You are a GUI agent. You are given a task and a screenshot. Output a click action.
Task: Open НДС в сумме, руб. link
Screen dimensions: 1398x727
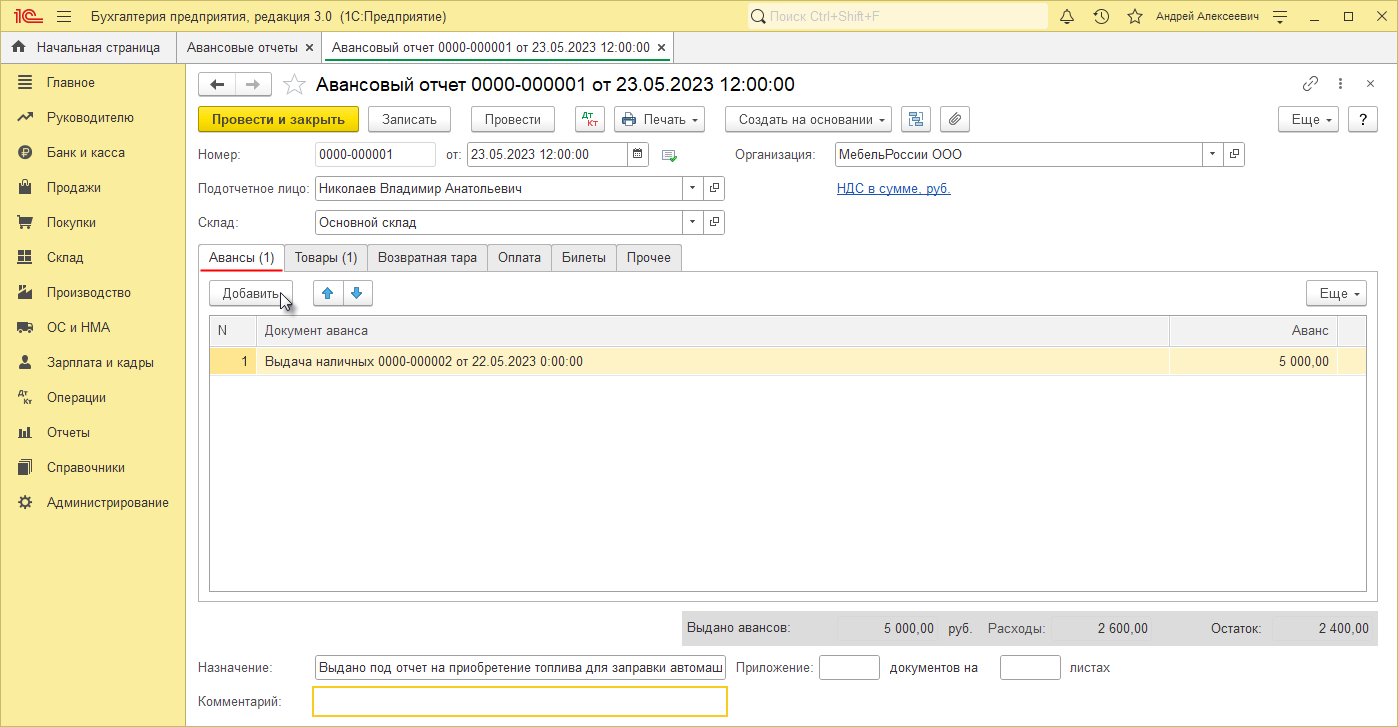coord(894,188)
